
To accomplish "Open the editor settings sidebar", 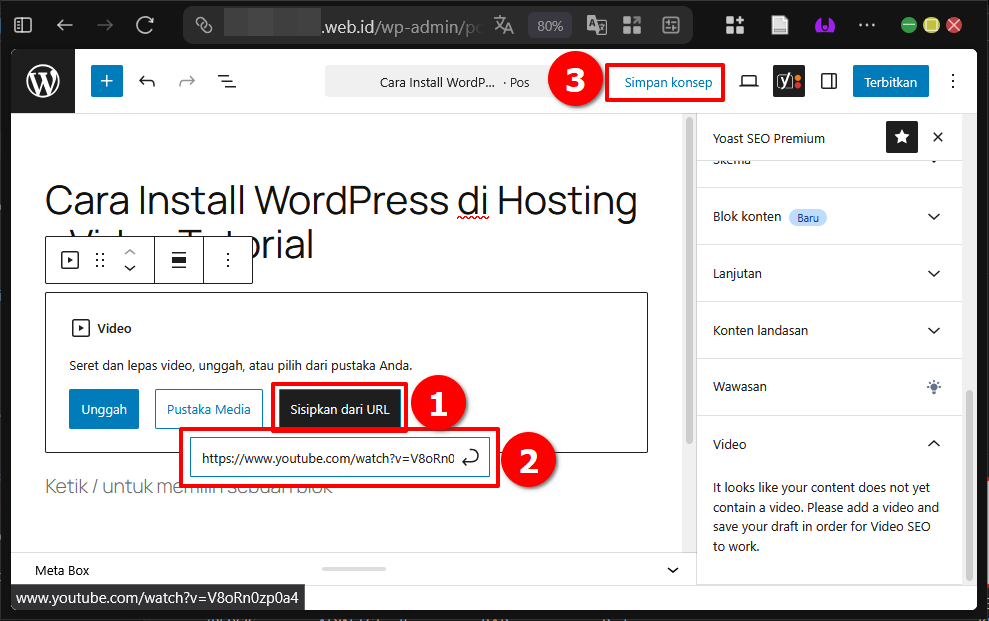I will pos(829,81).
